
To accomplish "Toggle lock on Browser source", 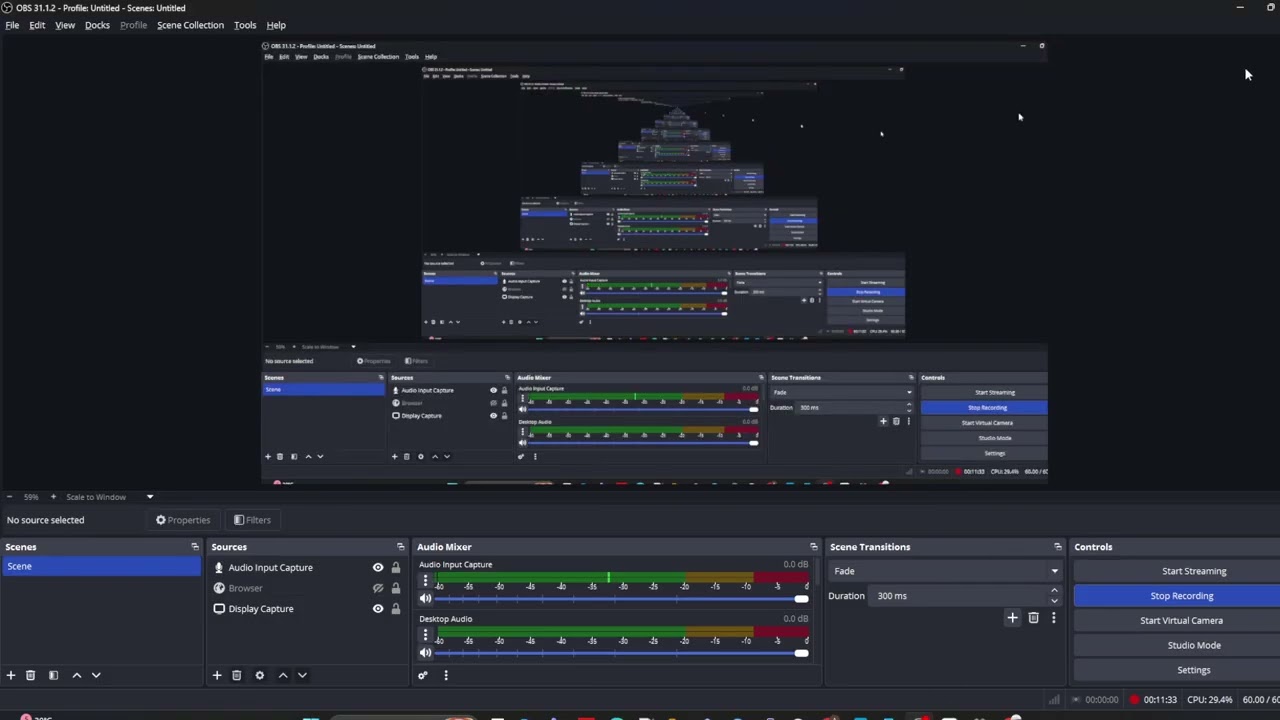I will [x=396, y=588].
